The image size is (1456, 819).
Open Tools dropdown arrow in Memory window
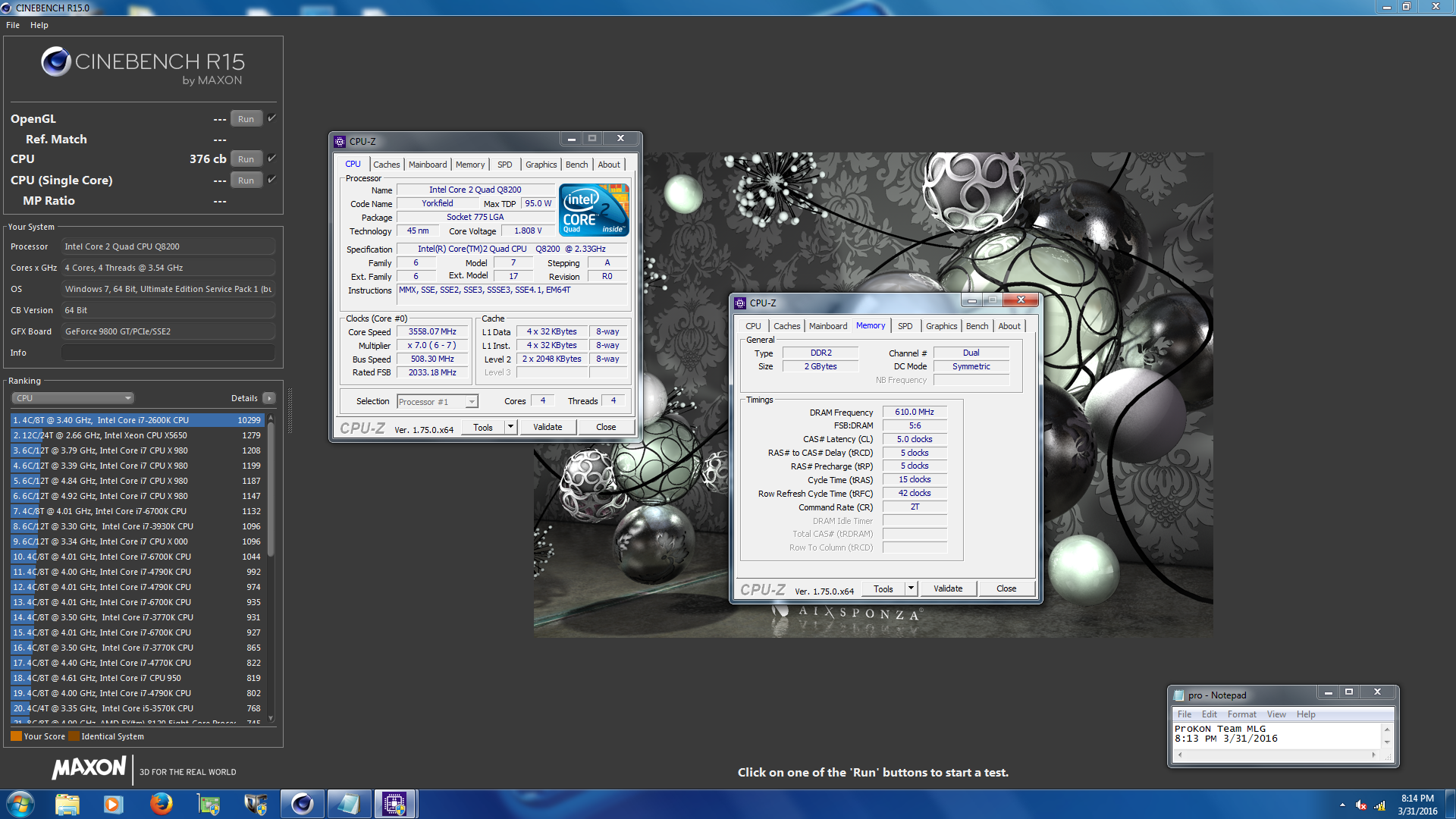tap(911, 588)
